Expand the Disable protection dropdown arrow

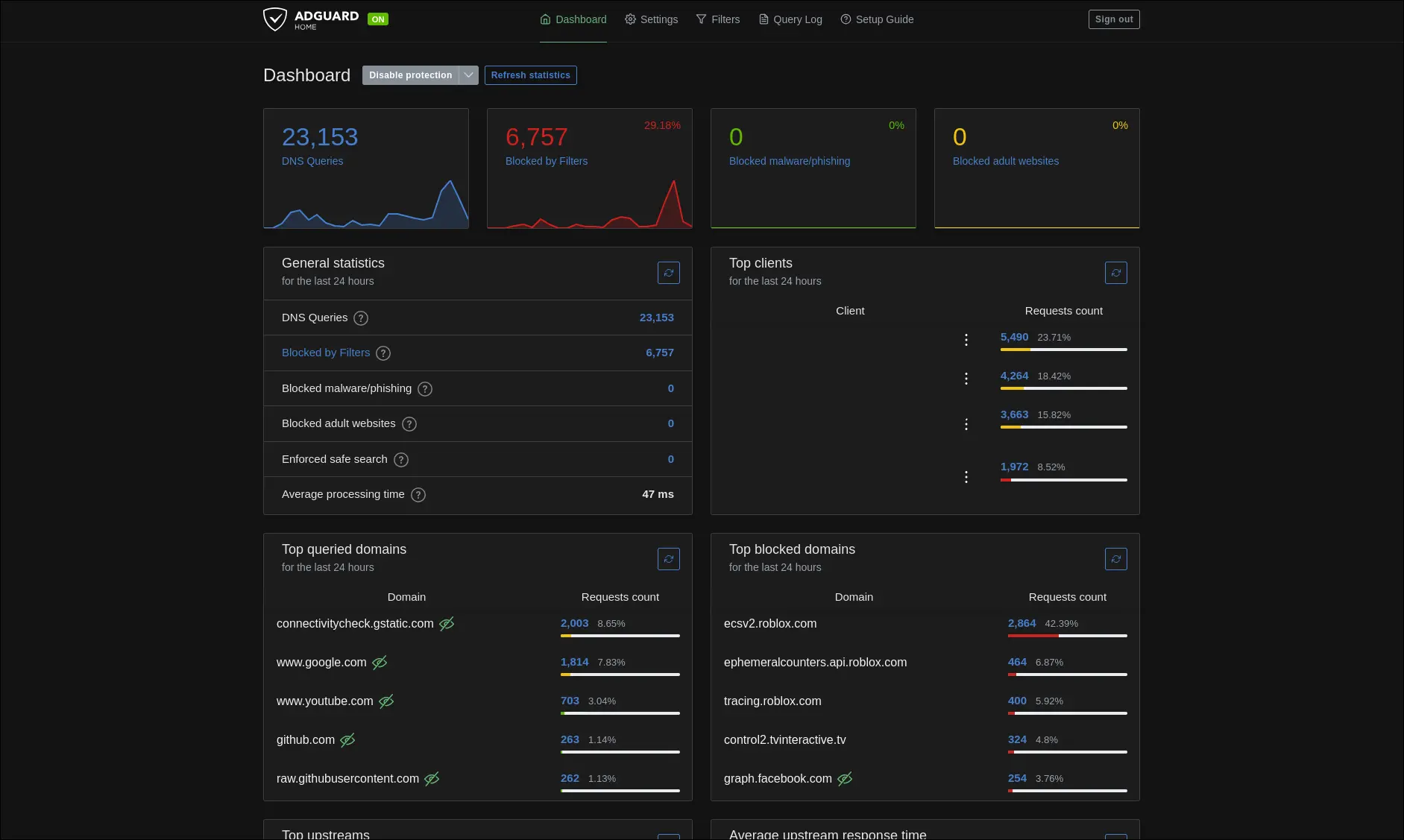pyautogui.click(x=468, y=75)
